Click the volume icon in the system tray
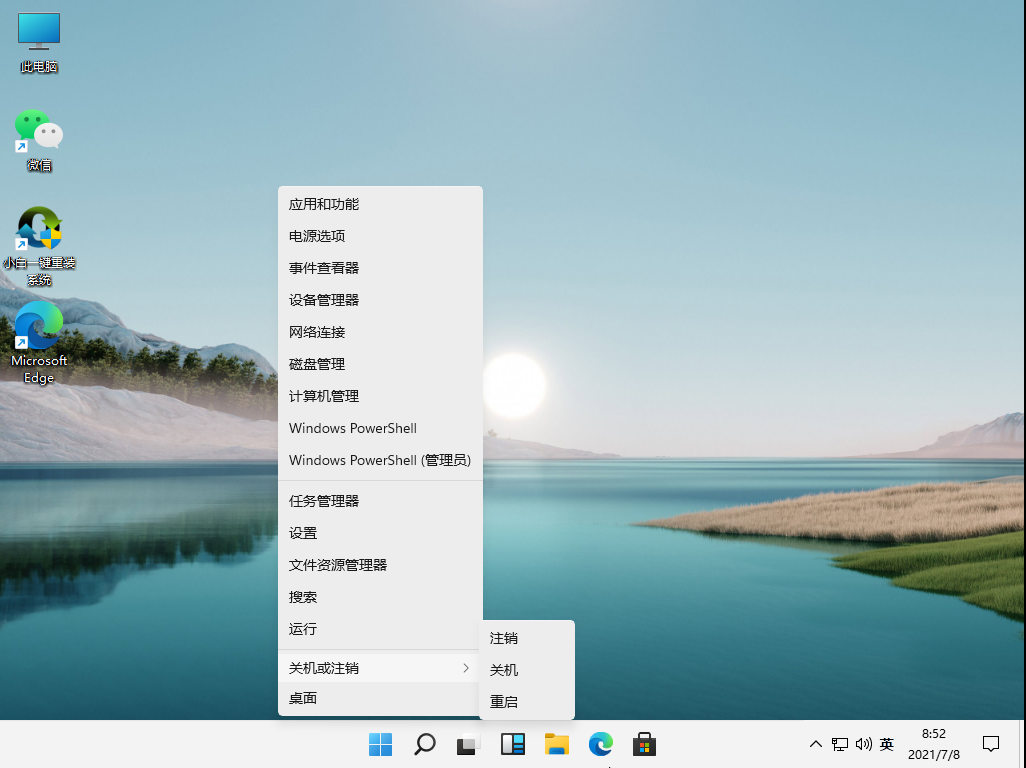The width and height of the screenshot is (1026, 768). point(863,744)
